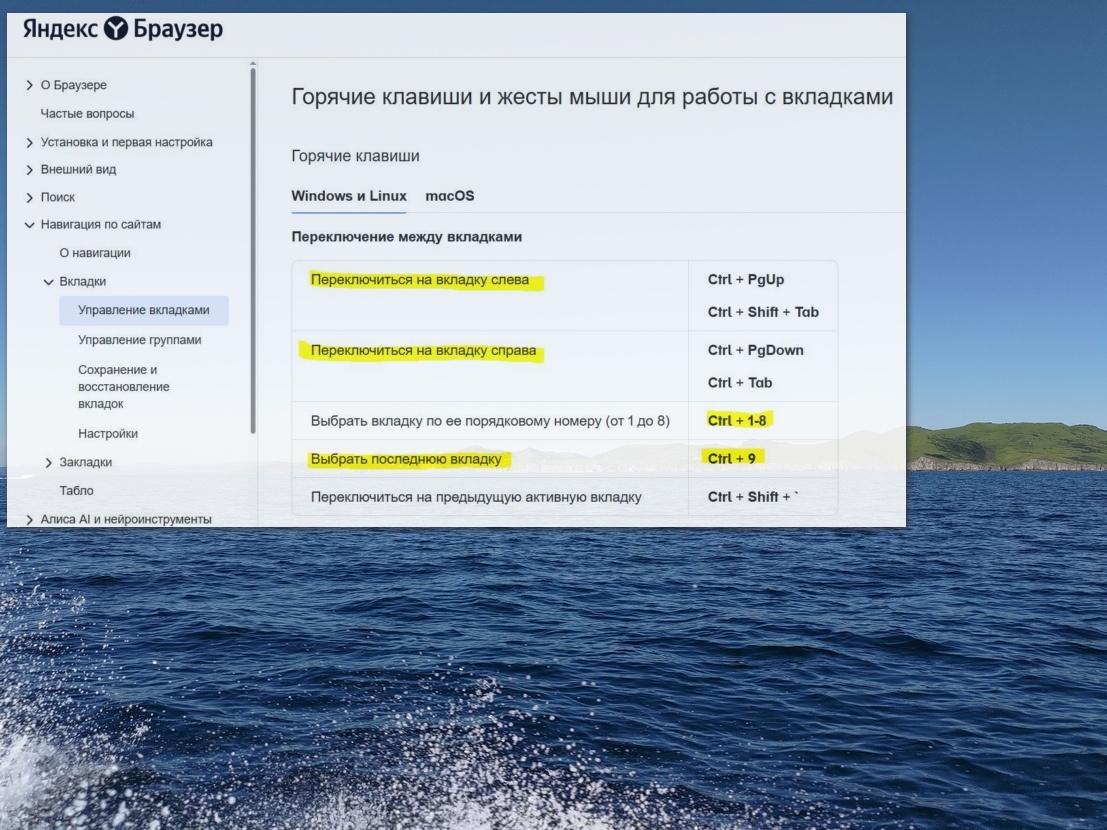Image resolution: width=1107 pixels, height=830 pixels.
Task: Click the Вкладки sidebar label
Action: point(83,282)
